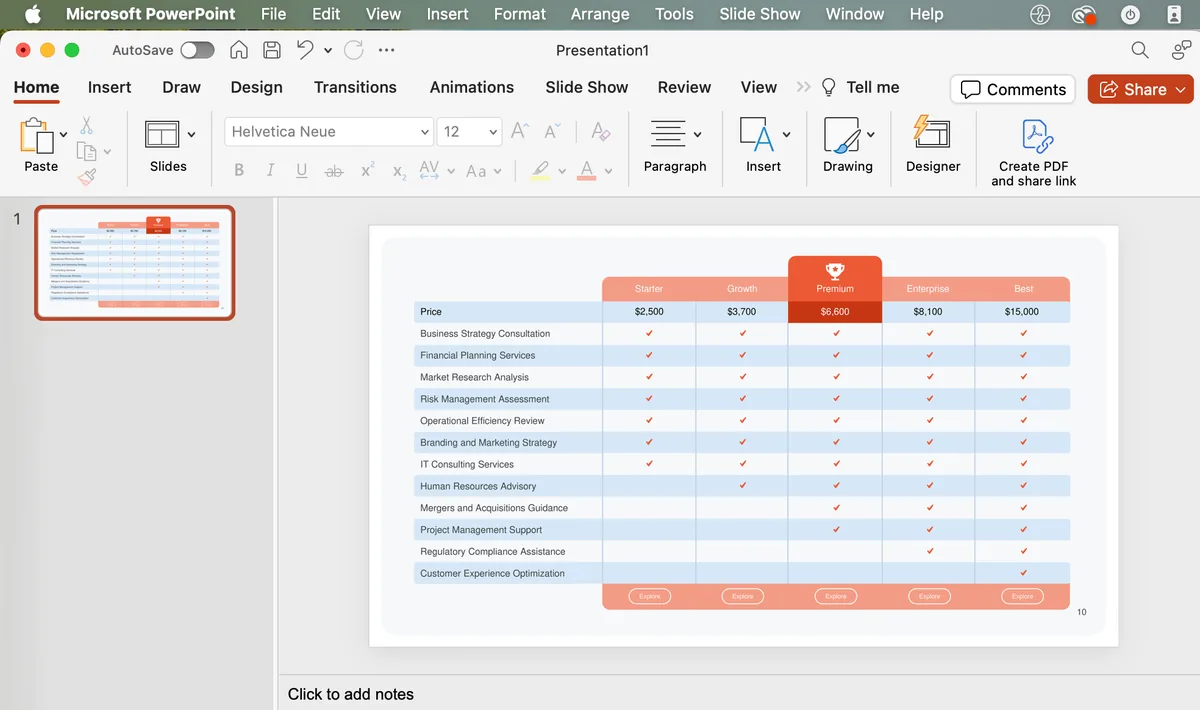Switch to the Animations ribbon tab
Screen dimensions: 1200x710
(x=472, y=87)
